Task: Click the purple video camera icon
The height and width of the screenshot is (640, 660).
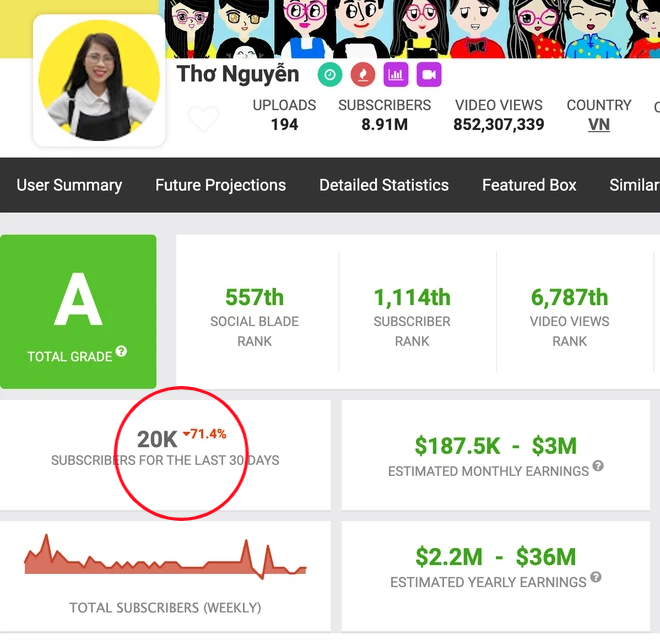Action: click(429, 75)
